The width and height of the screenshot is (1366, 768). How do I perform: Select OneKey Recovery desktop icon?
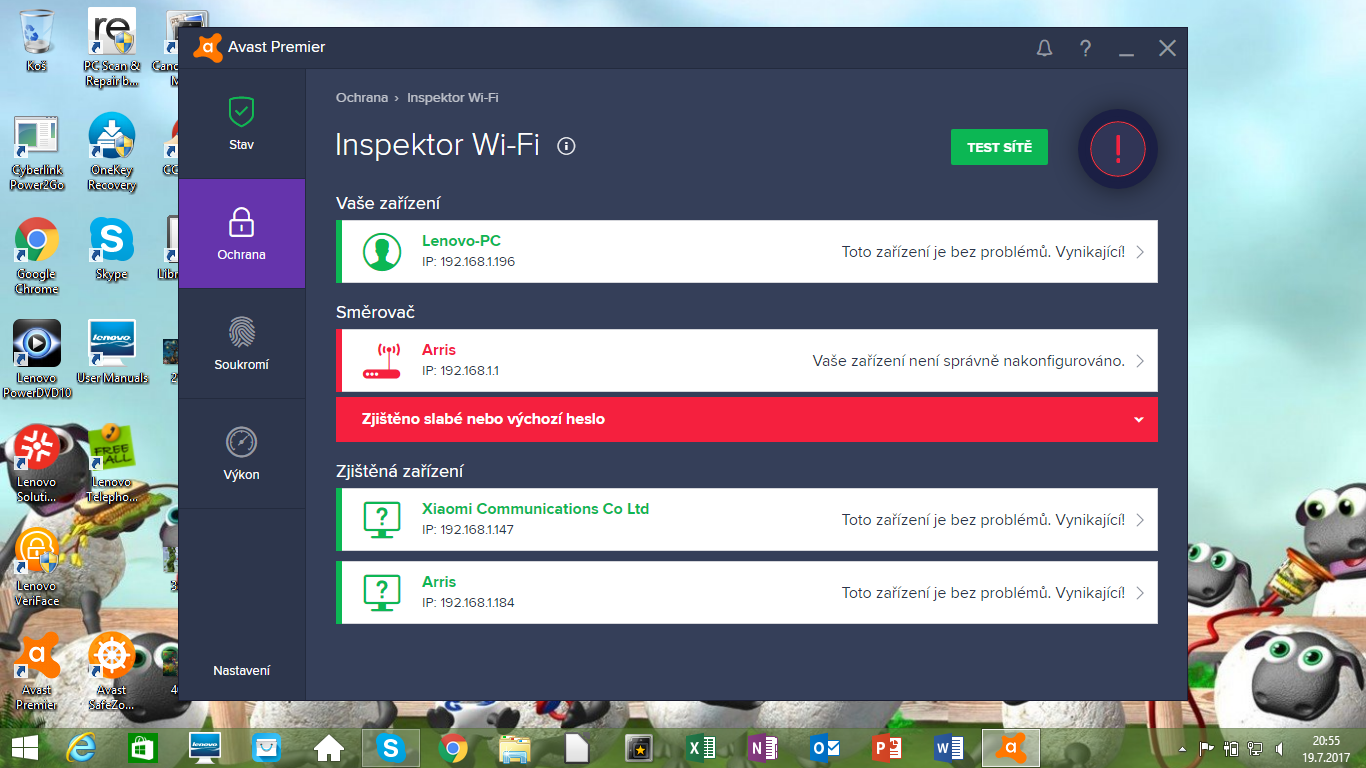111,152
